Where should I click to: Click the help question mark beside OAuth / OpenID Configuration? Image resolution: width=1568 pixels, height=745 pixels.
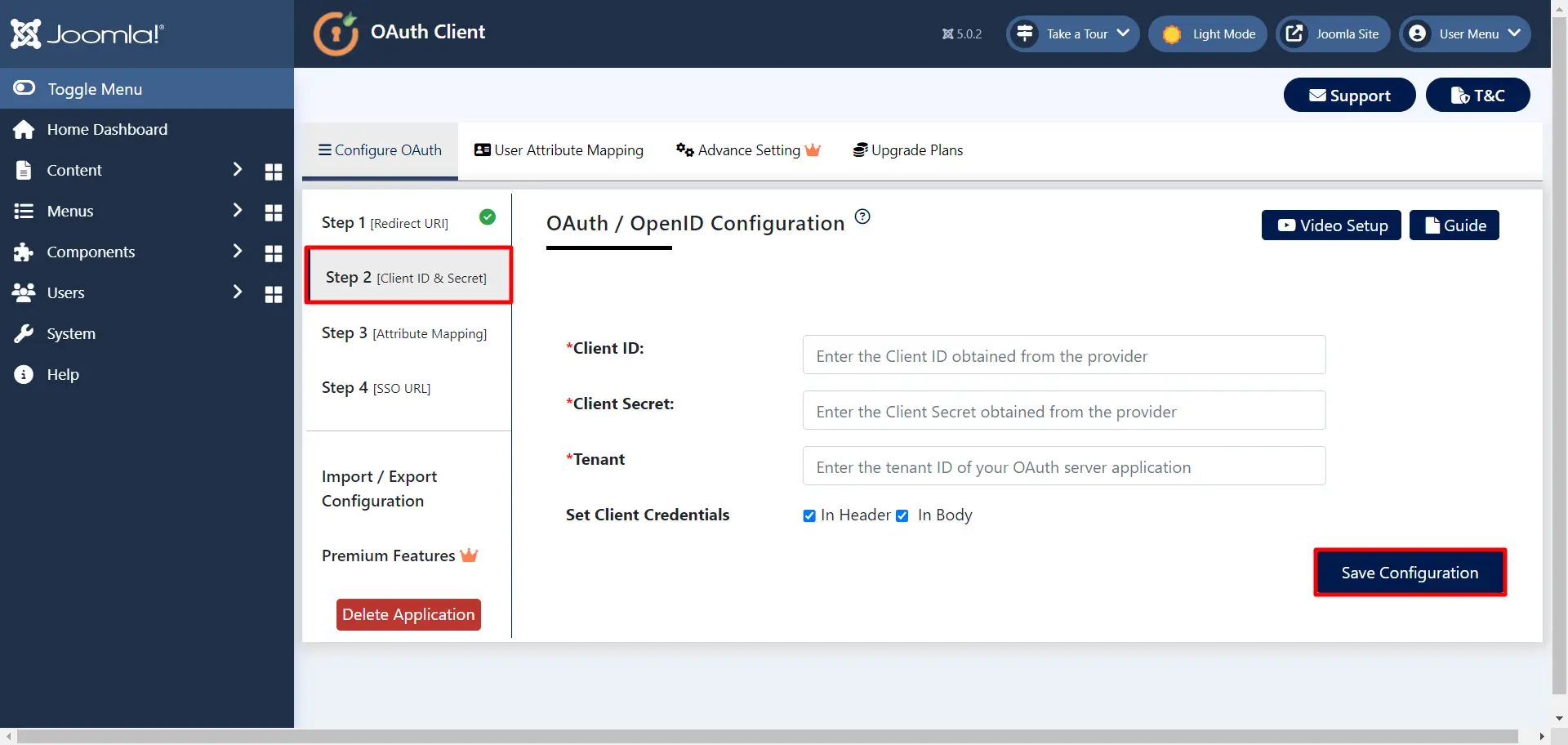(x=862, y=216)
